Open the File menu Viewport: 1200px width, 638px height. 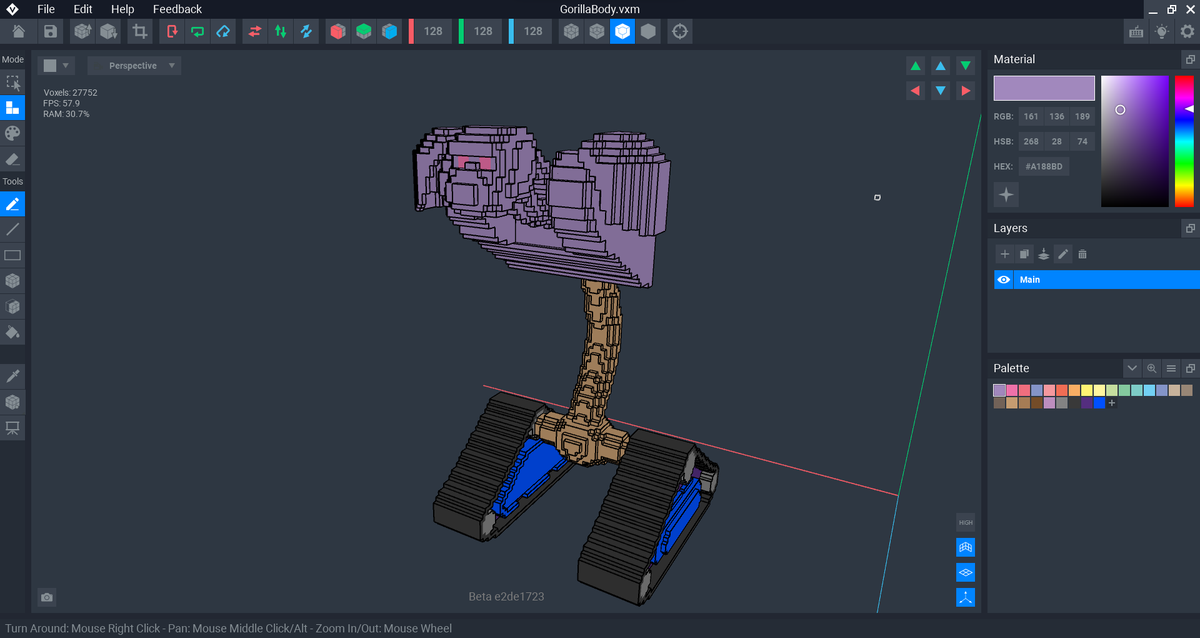coord(46,9)
